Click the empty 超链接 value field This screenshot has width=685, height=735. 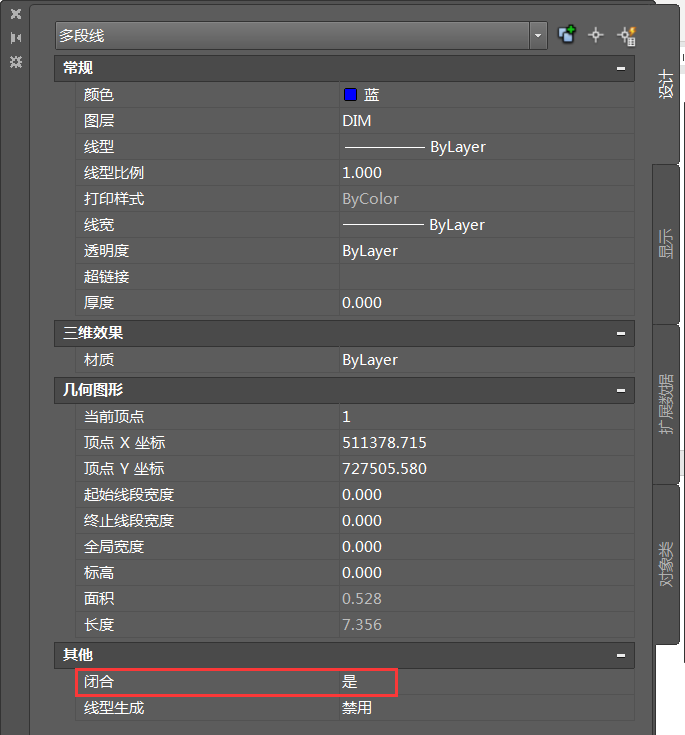click(x=487, y=277)
